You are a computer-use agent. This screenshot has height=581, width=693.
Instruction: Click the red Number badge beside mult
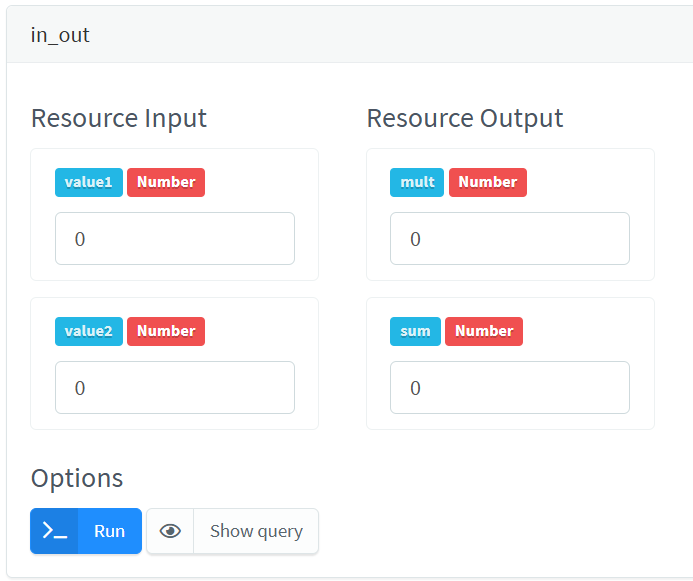coord(488,182)
